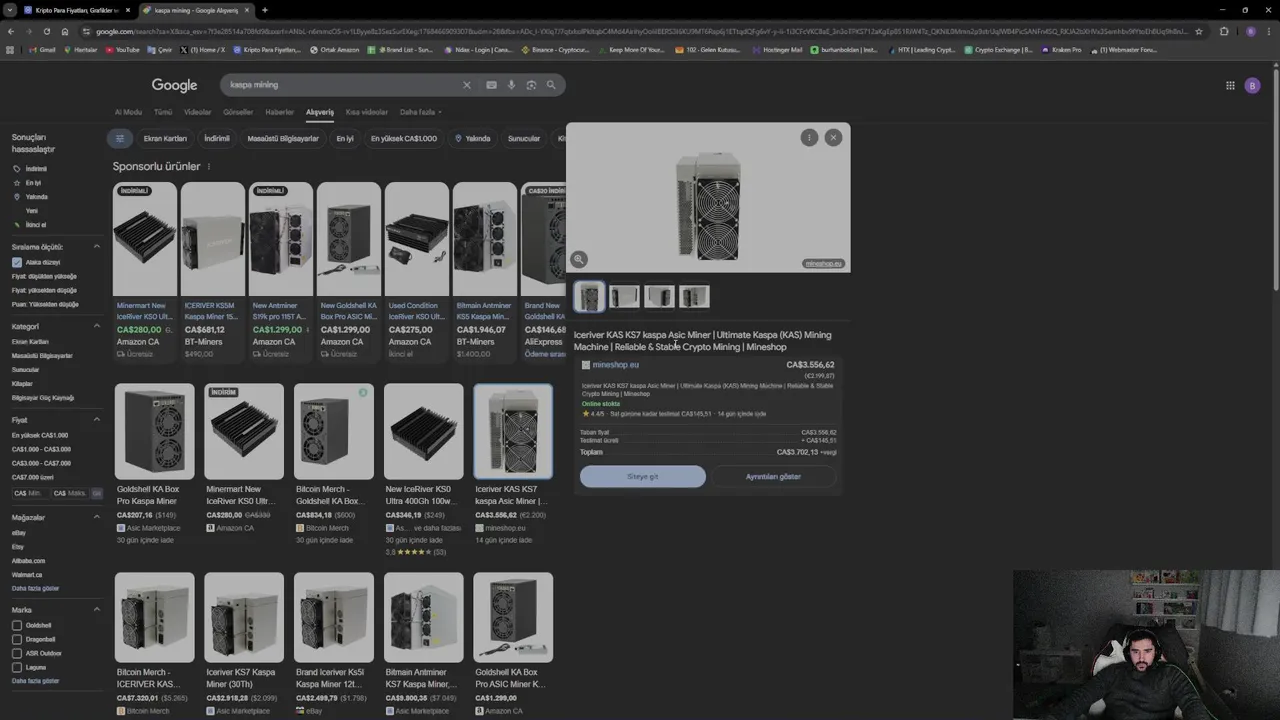Screen dimensions: 1280x720
Task: Open Sponsorlu ürünler three-dot info menu
Action: (209, 166)
